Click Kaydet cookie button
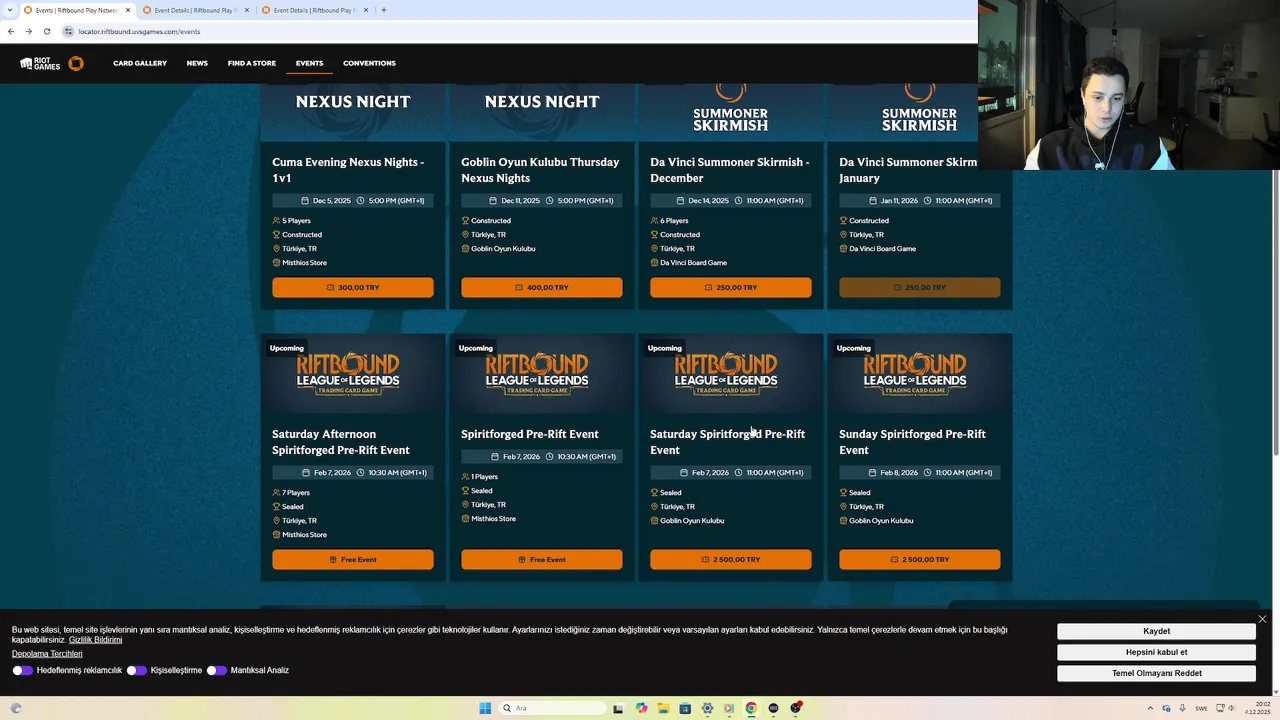 [x=1156, y=631]
